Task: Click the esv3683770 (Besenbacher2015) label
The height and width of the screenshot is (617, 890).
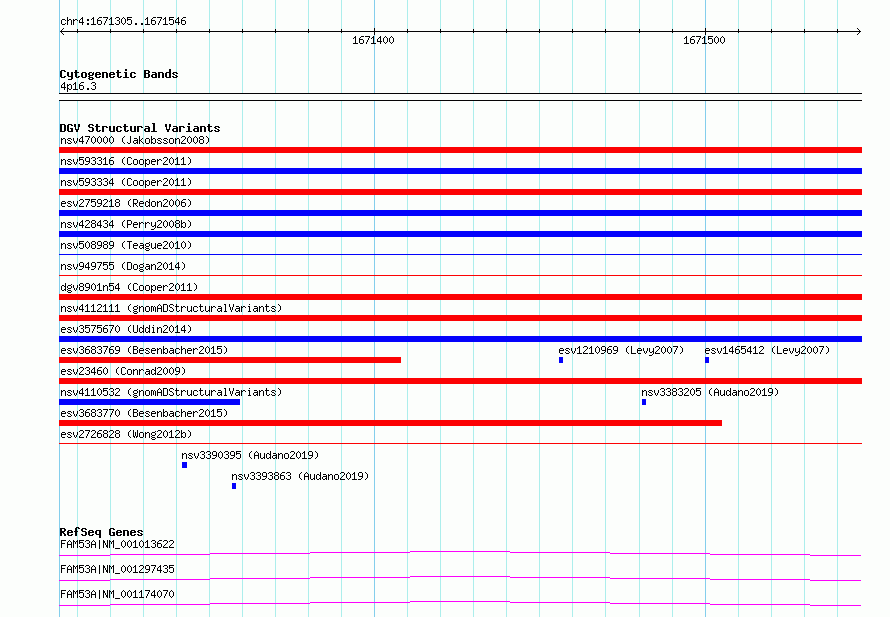Action: coord(144,413)
